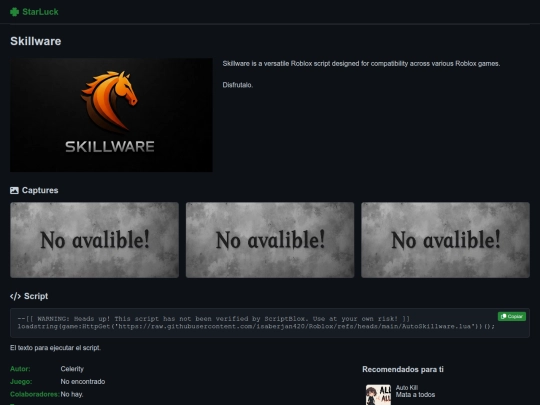Viewport: 540px width, 405px height.
Task: Click the Skillware page title
Action: (x=36, y=41)
